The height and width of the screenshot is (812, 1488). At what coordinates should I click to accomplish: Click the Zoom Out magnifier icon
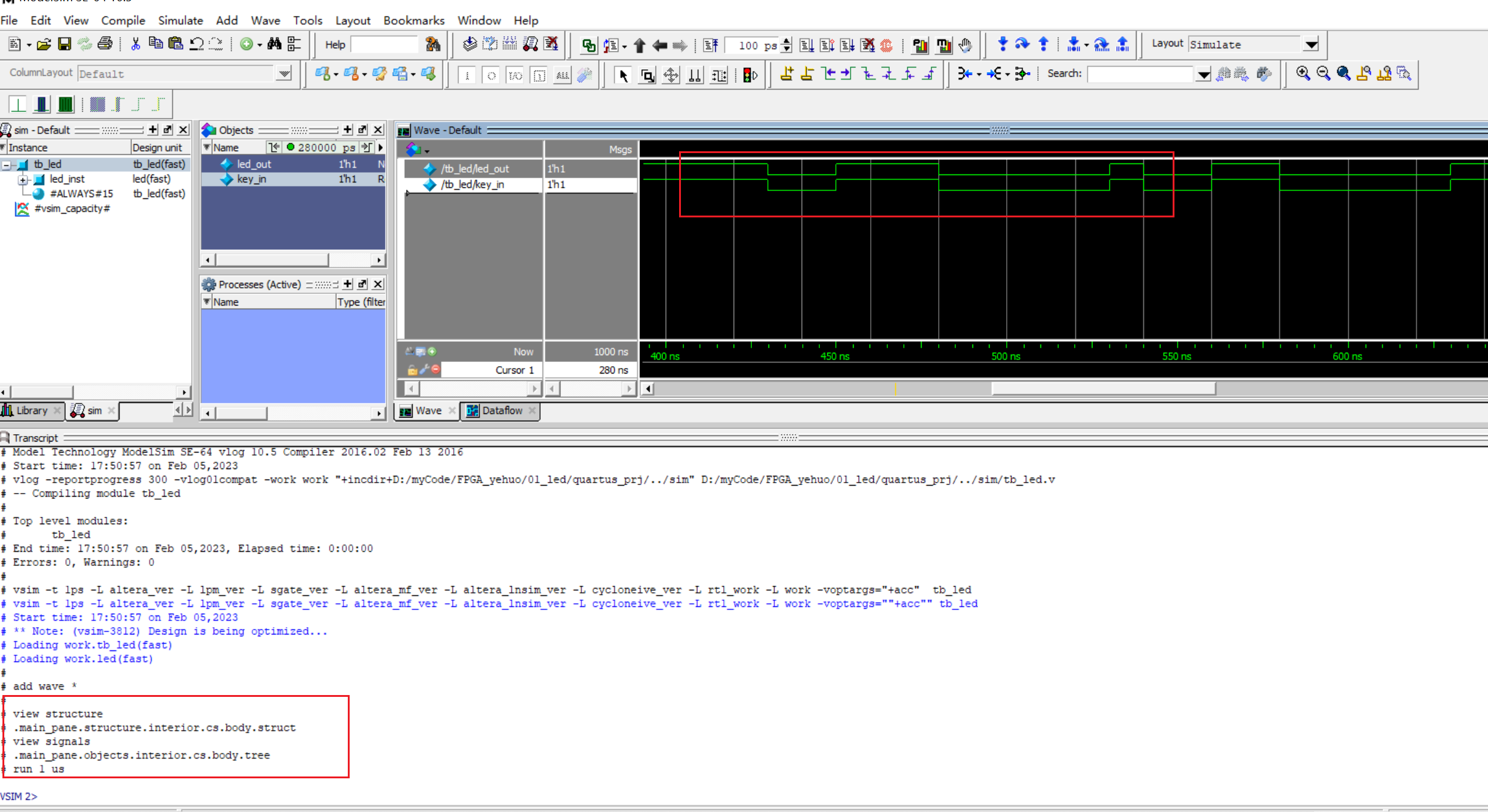pos(1323,74)
